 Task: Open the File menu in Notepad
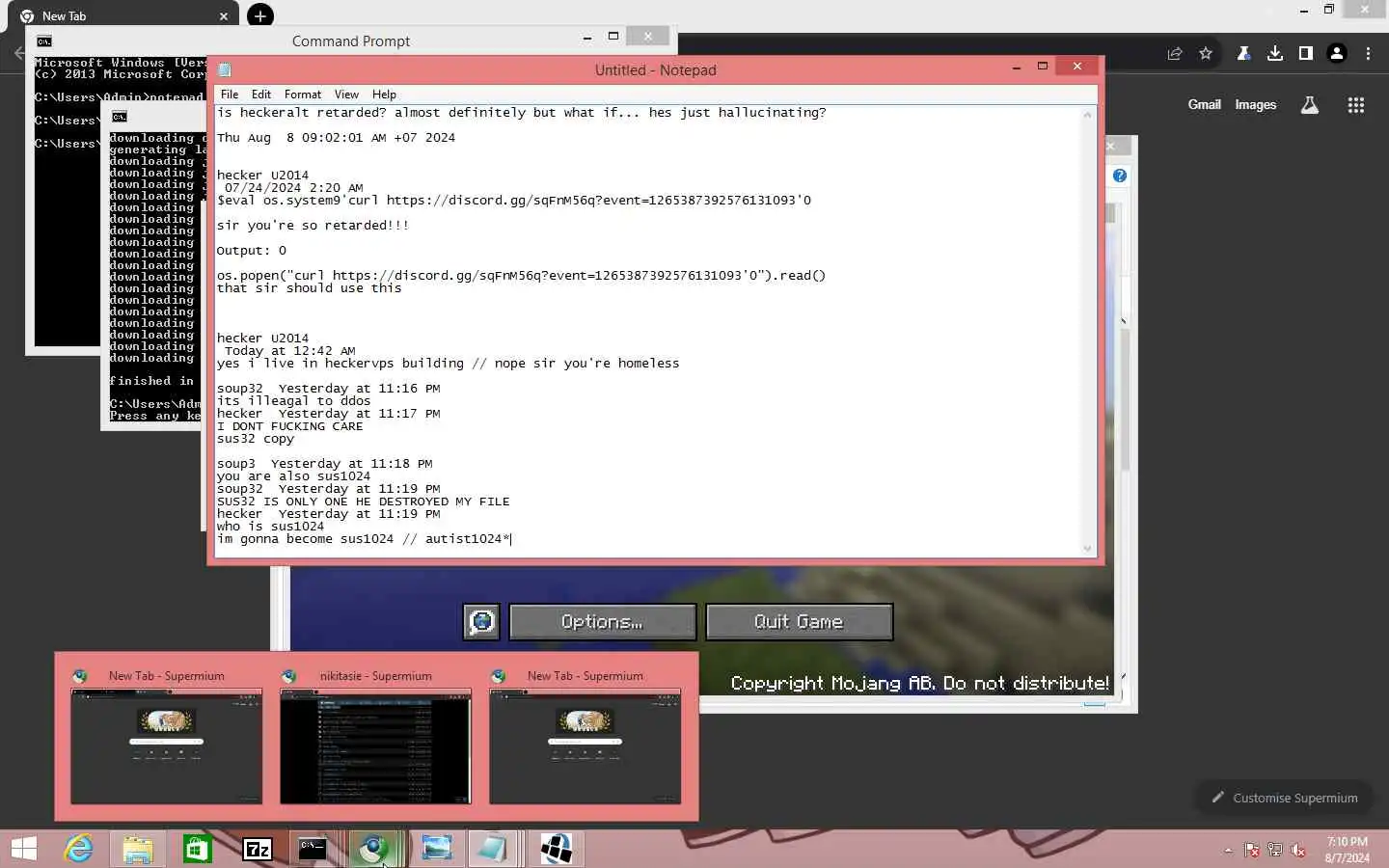tap(229, 95)
